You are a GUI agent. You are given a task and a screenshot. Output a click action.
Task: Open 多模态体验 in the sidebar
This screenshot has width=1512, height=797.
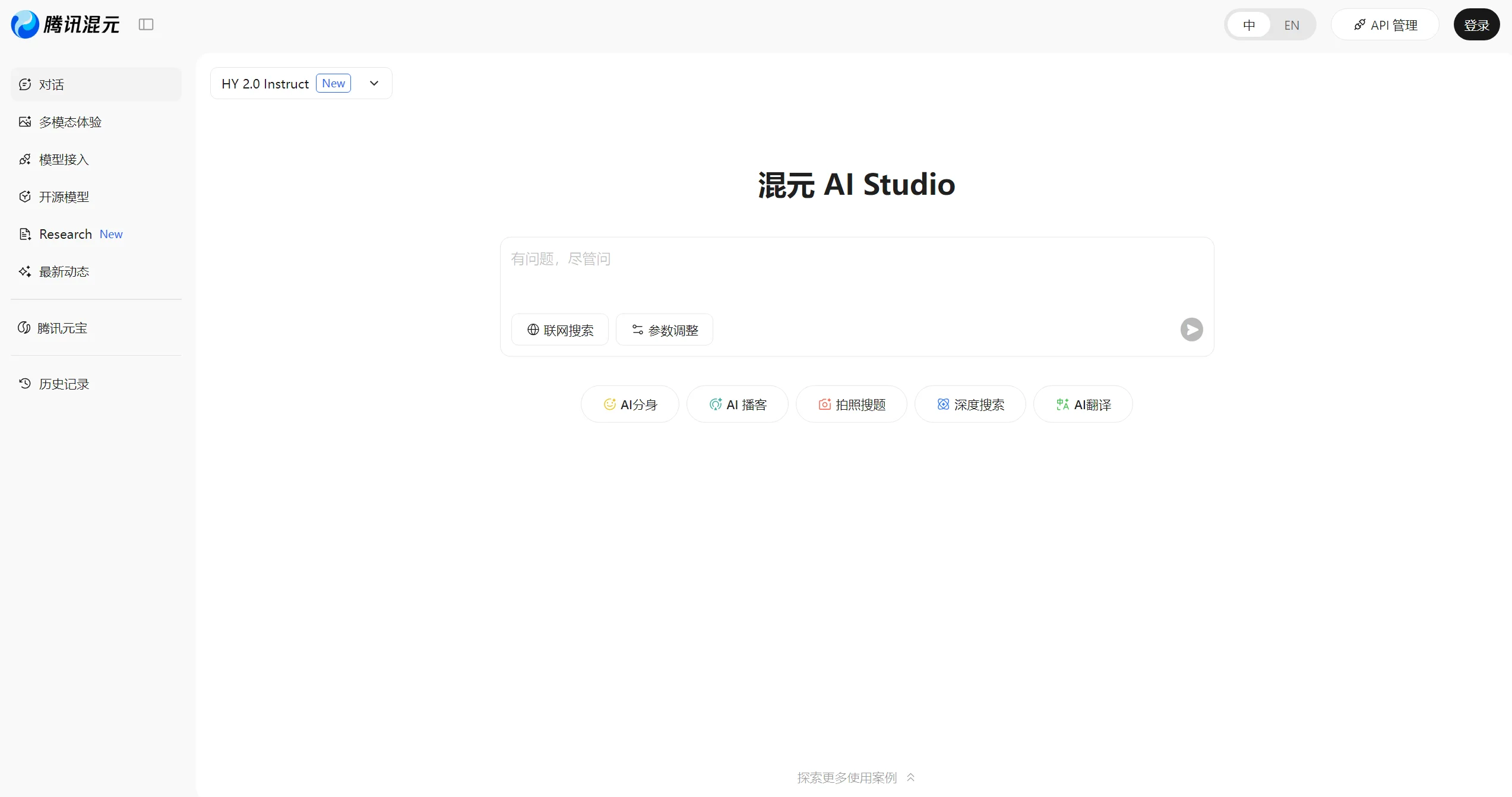[x=70, y=122]
